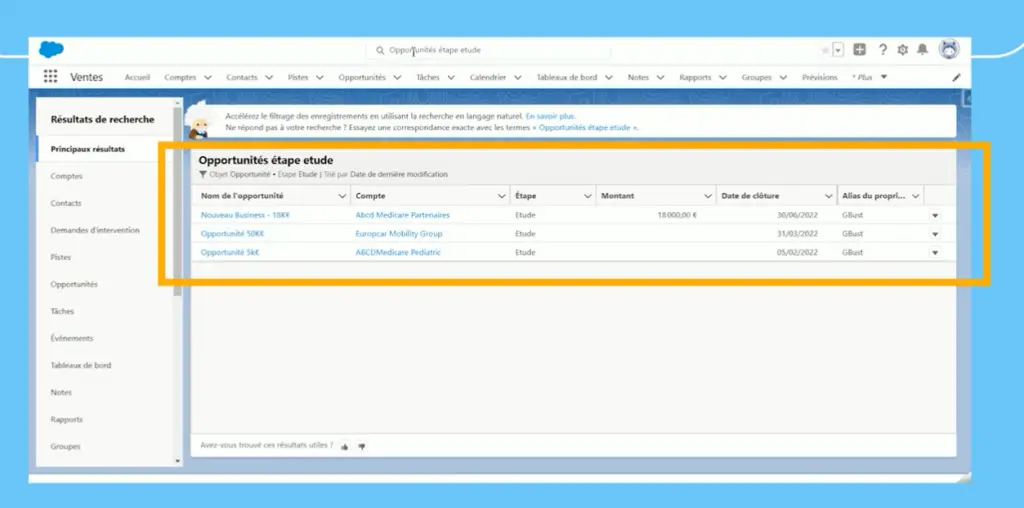Screen dimensions: 1024x508
Task: Filter results by Comptes in sidebar
Action: coord(67,176)
